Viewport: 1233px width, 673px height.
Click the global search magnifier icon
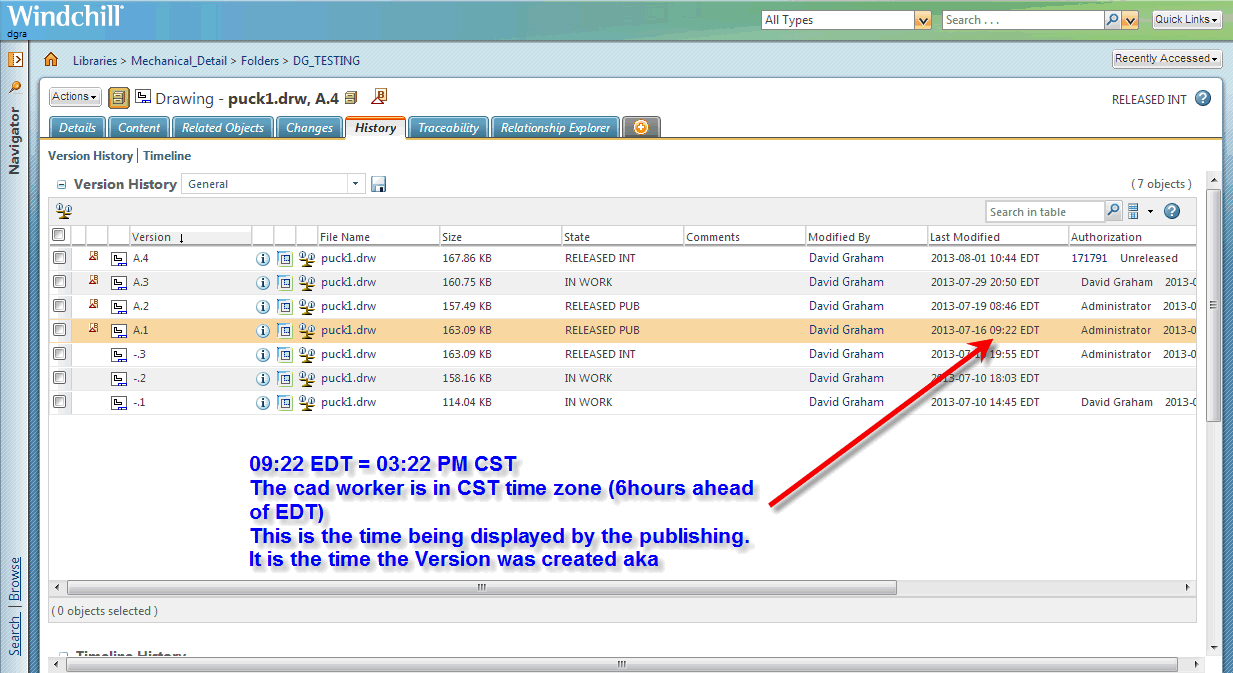[1112, 20]
